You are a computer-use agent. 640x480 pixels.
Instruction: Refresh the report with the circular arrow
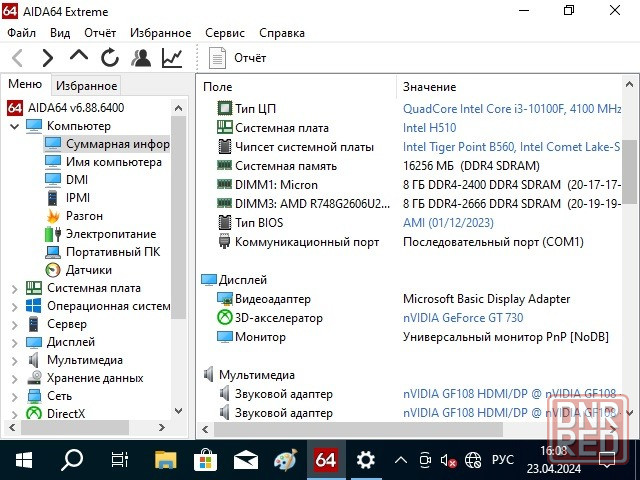pyautogui.click(x=110, y=58)
